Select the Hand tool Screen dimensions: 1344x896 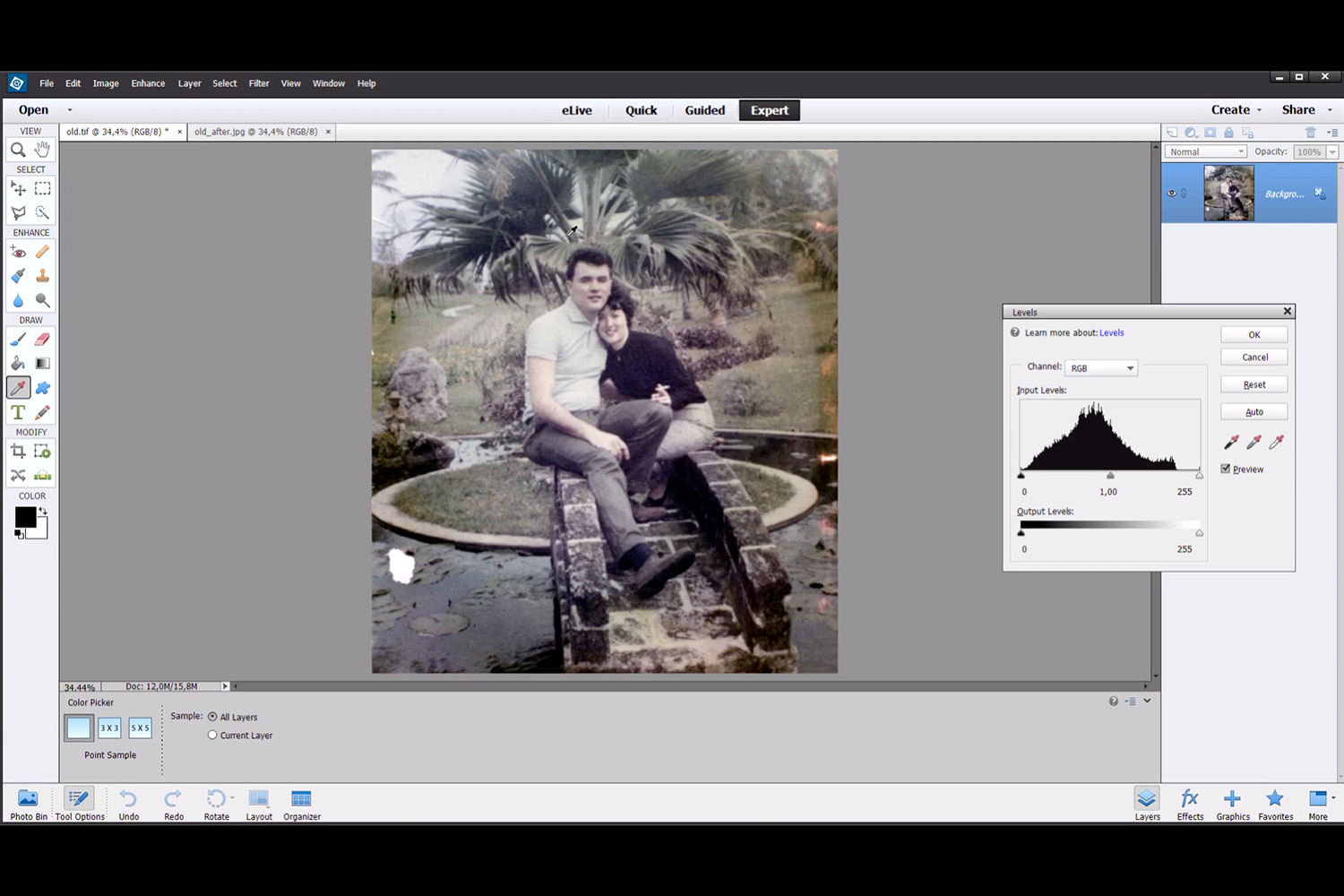point(42,150)
